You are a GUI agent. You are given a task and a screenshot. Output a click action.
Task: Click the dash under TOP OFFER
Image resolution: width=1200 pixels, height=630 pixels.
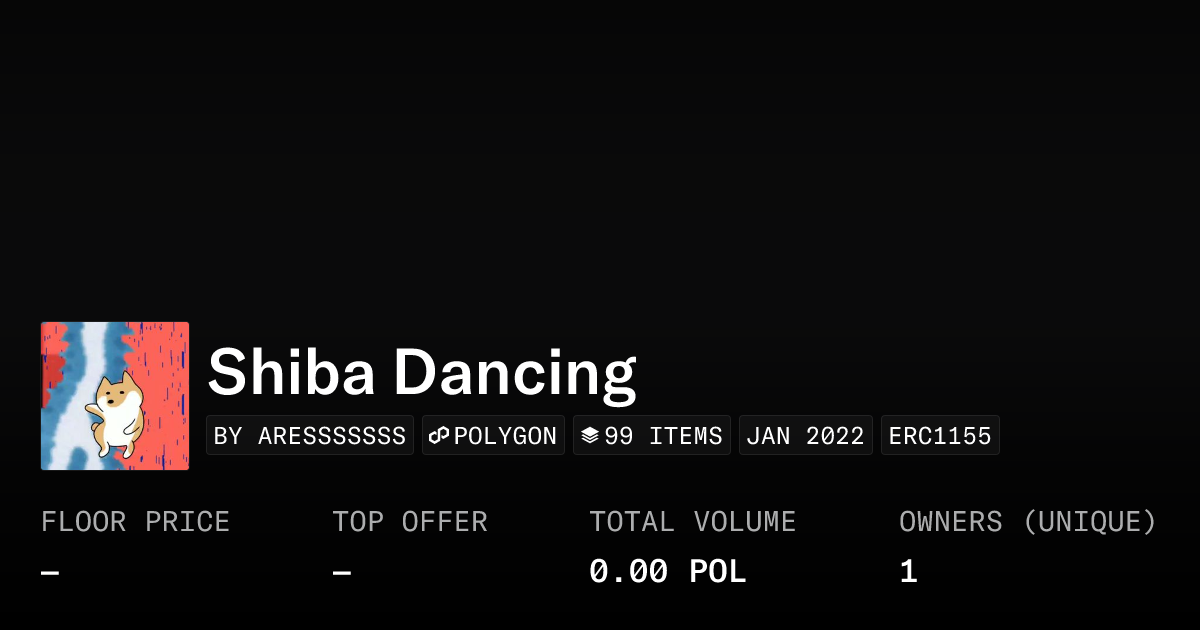[341, 573]
